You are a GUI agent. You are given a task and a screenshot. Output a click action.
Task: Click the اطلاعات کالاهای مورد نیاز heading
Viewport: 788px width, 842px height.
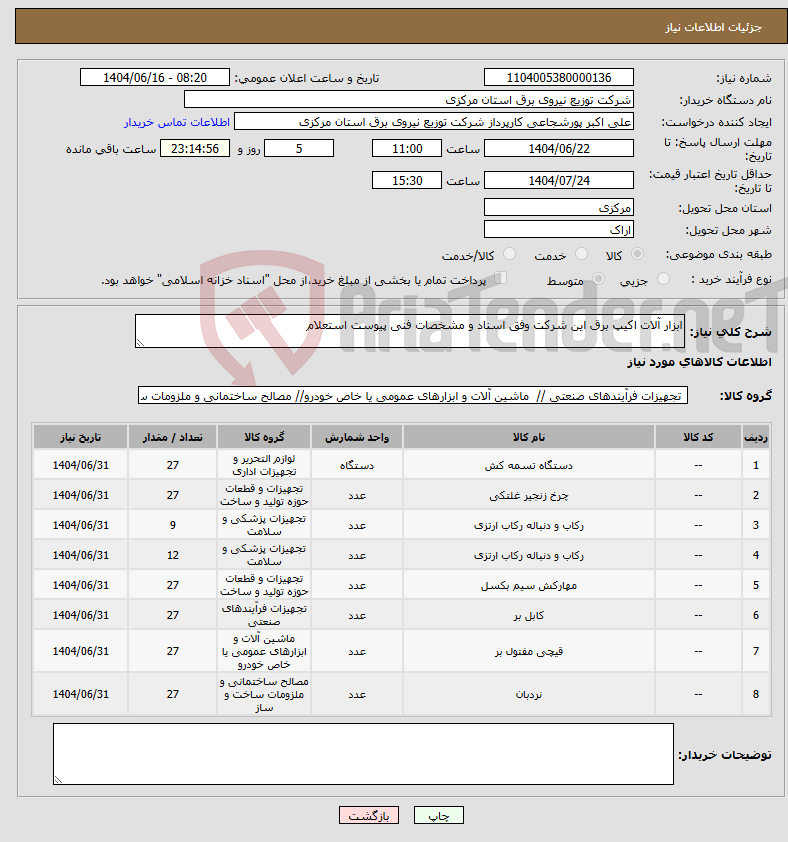coord(699,362)
